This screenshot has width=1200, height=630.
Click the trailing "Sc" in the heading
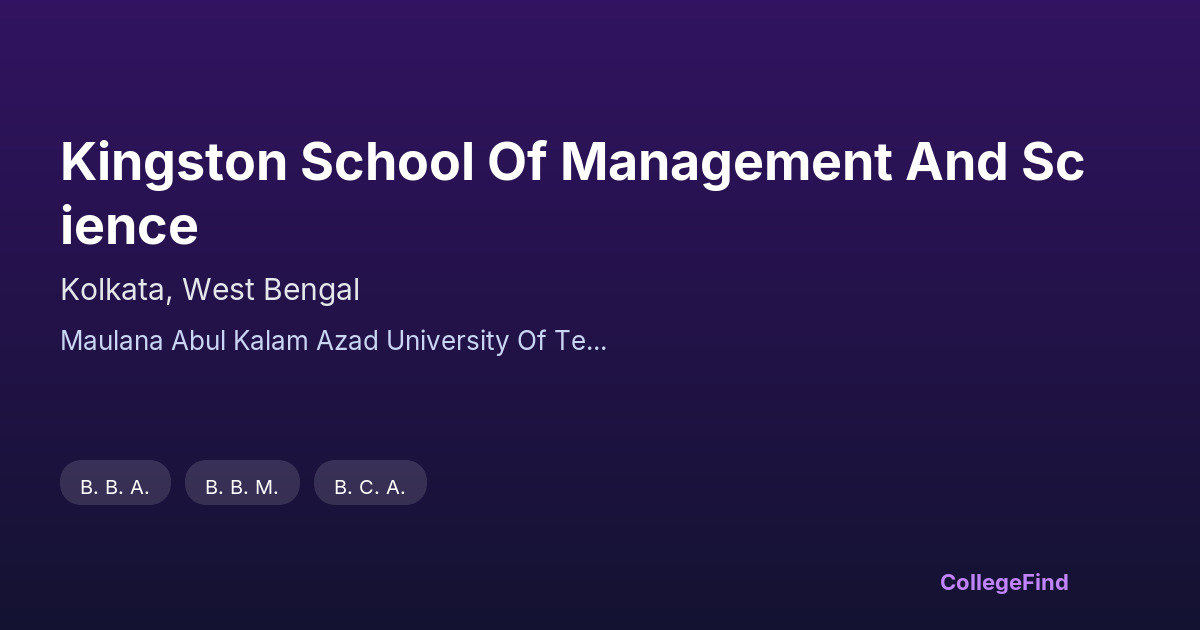click(1053, 163)
